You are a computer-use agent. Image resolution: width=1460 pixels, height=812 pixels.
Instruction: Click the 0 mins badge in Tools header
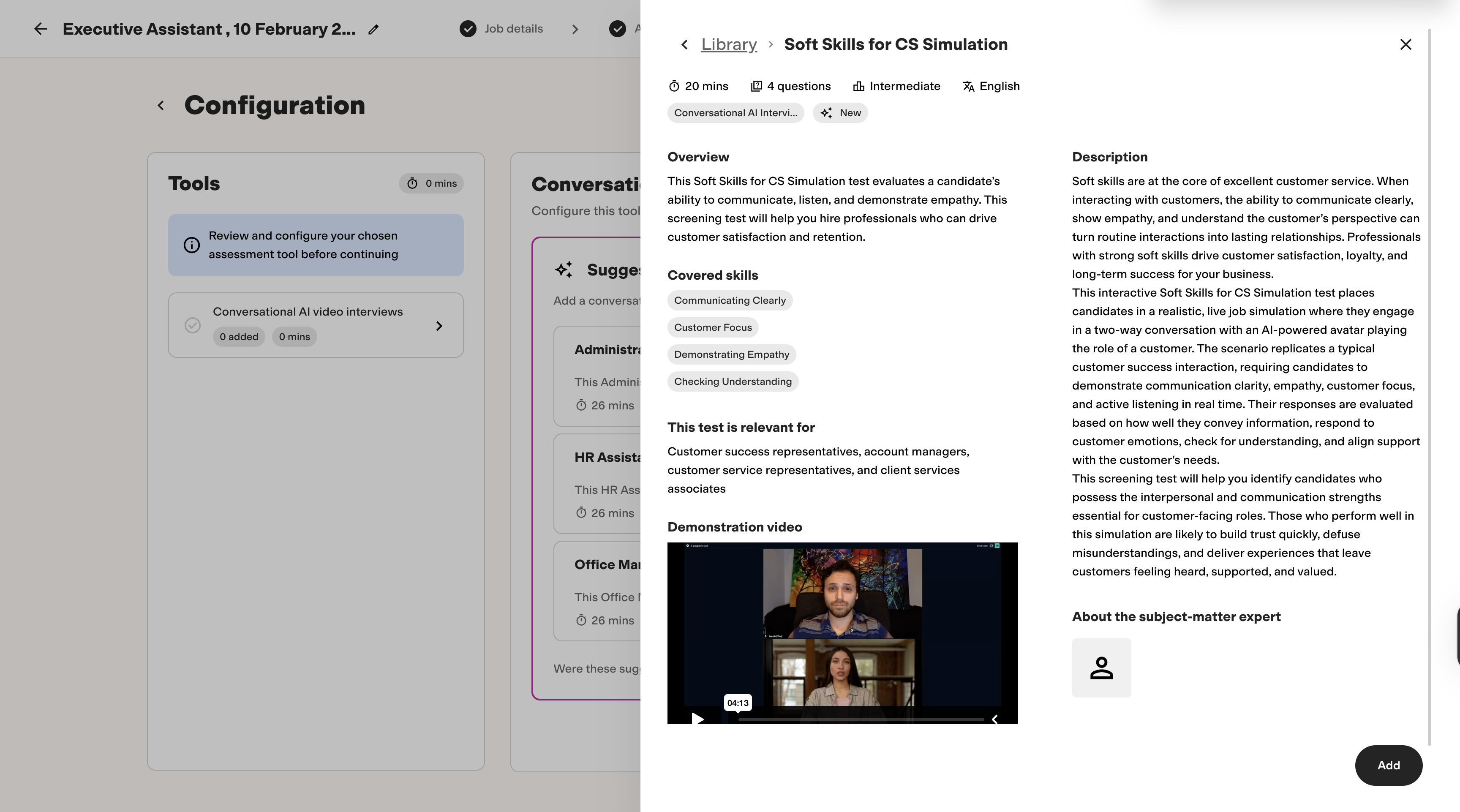tap(431, 184)
